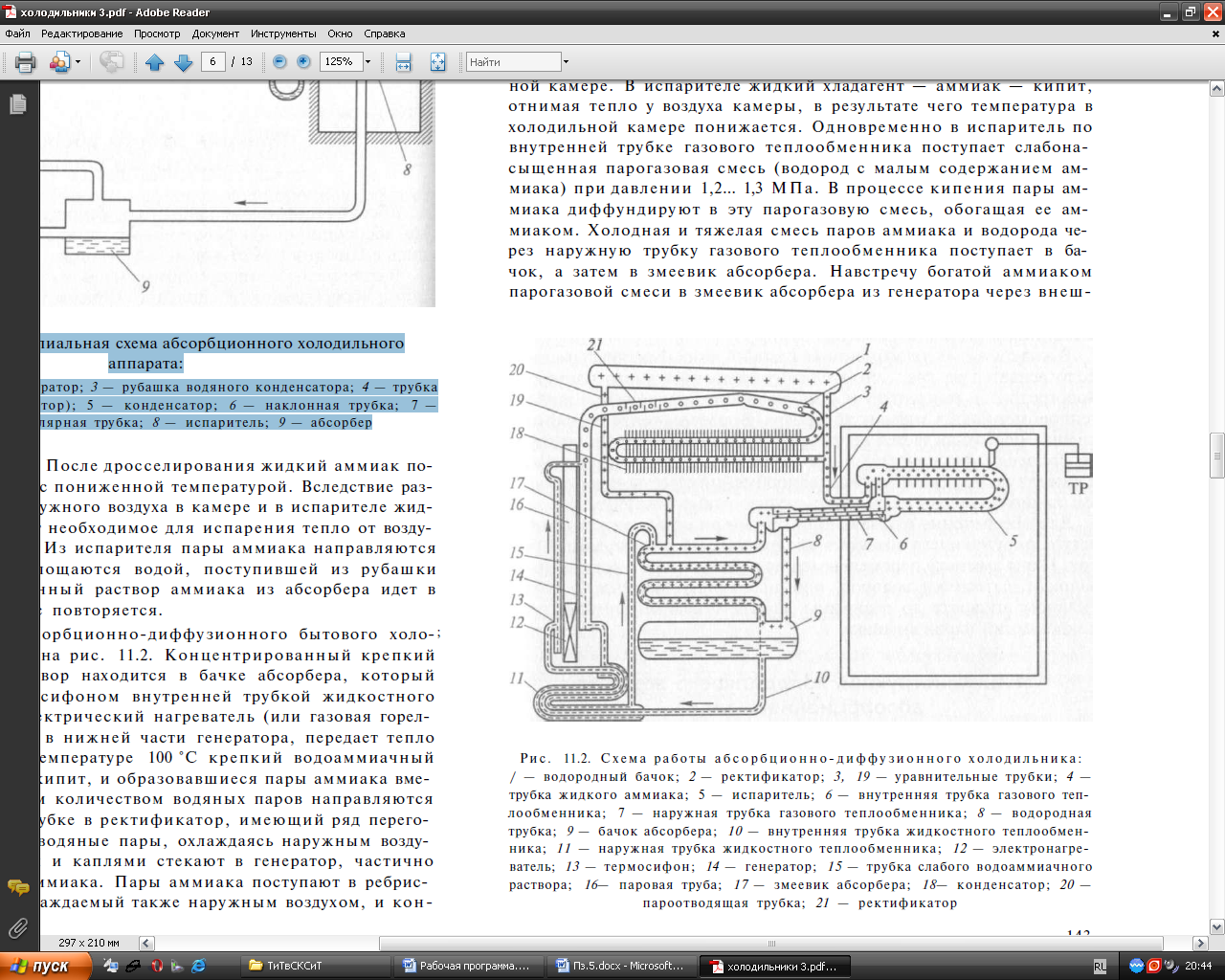Select the fit-one-full-page icon
Screen dimensions: 1225x980
tap(437, 62)
